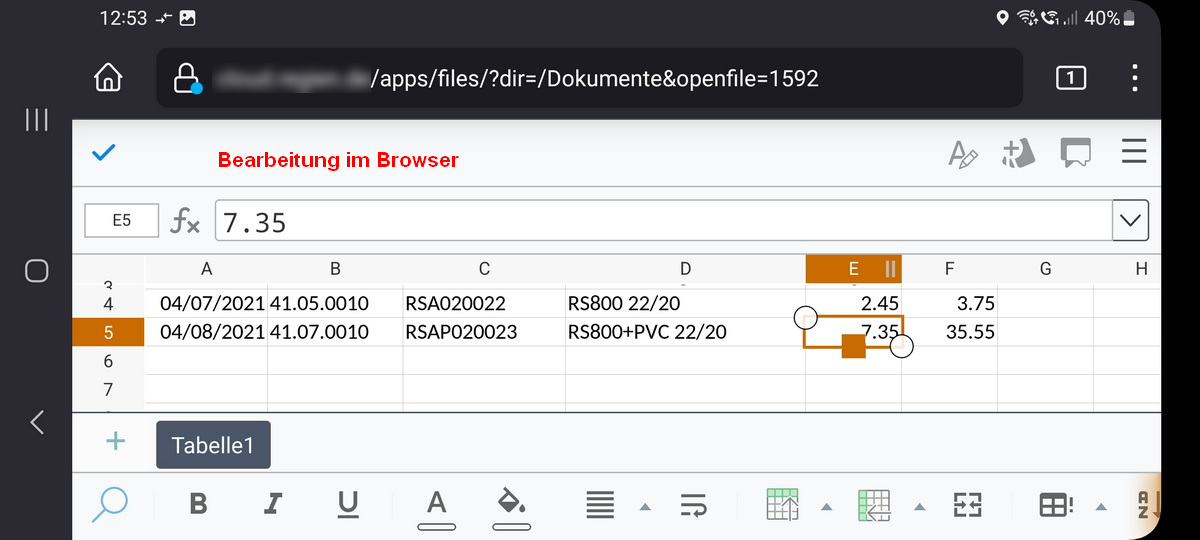This screenshot has height=540, width=1200.
Task: Open the hamburger menu in the editor
Action: click(1134, 153)
